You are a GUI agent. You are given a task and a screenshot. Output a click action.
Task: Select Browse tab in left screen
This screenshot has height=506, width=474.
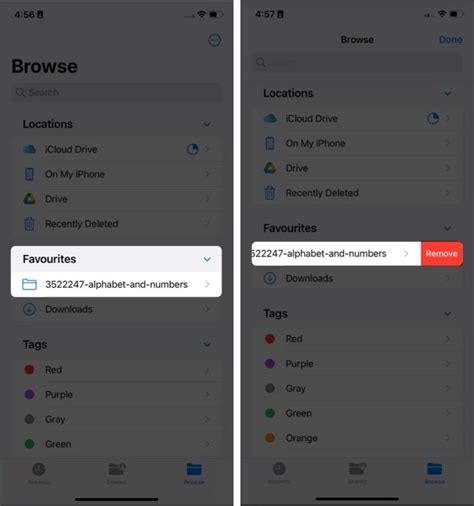pyautogui.click(x=194, y=473)
